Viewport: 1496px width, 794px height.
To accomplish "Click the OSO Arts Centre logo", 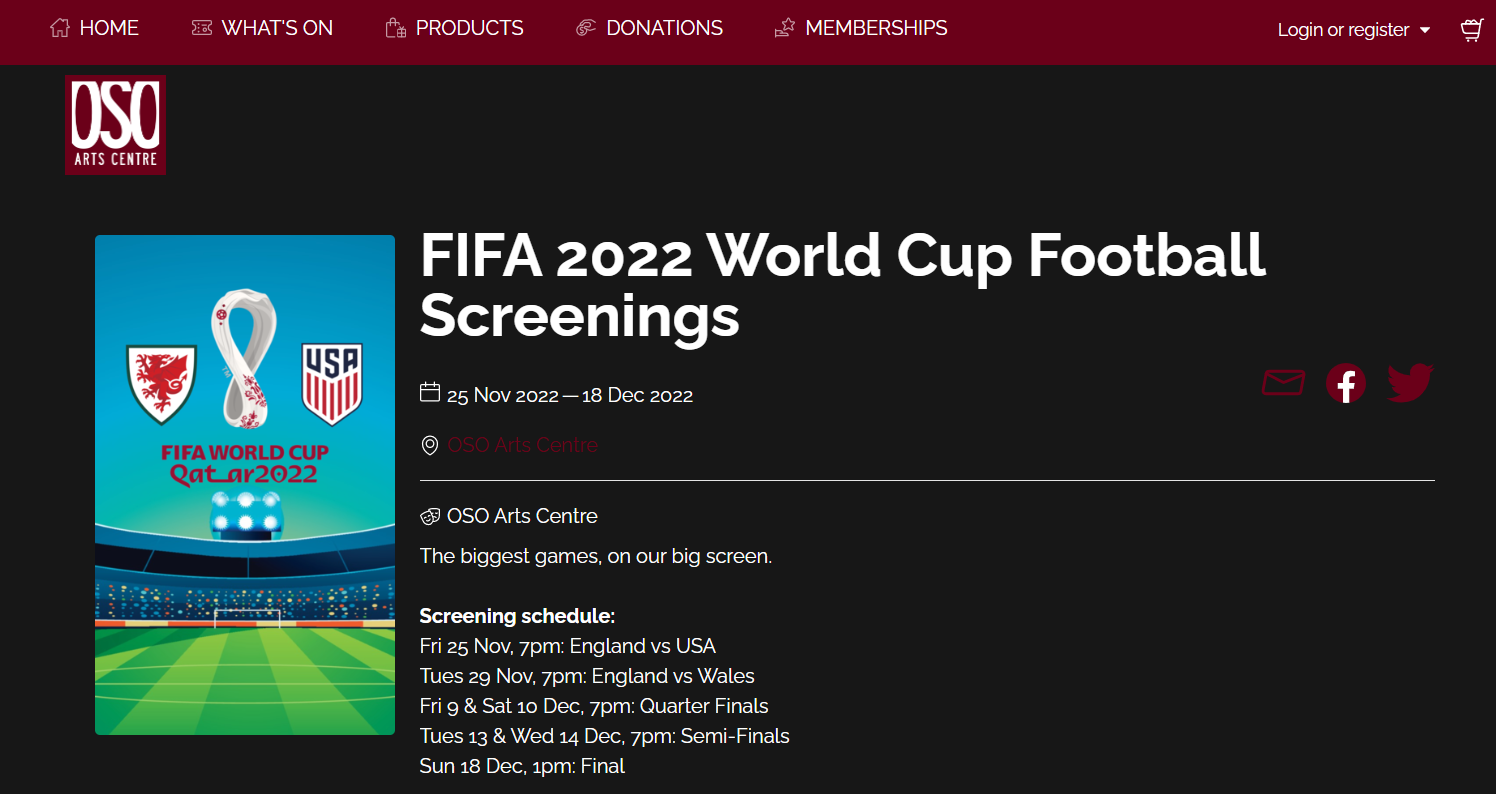I will (115, 125).
